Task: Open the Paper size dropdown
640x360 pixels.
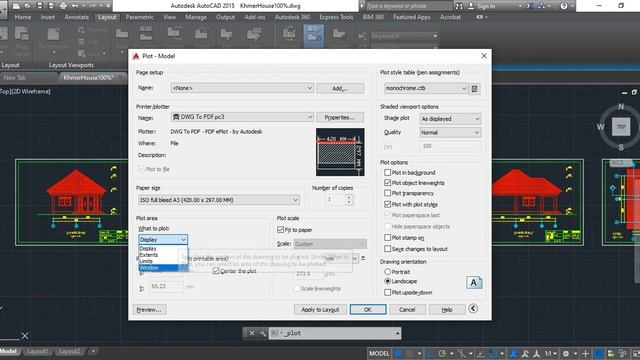Action: [x=219, y=200]
